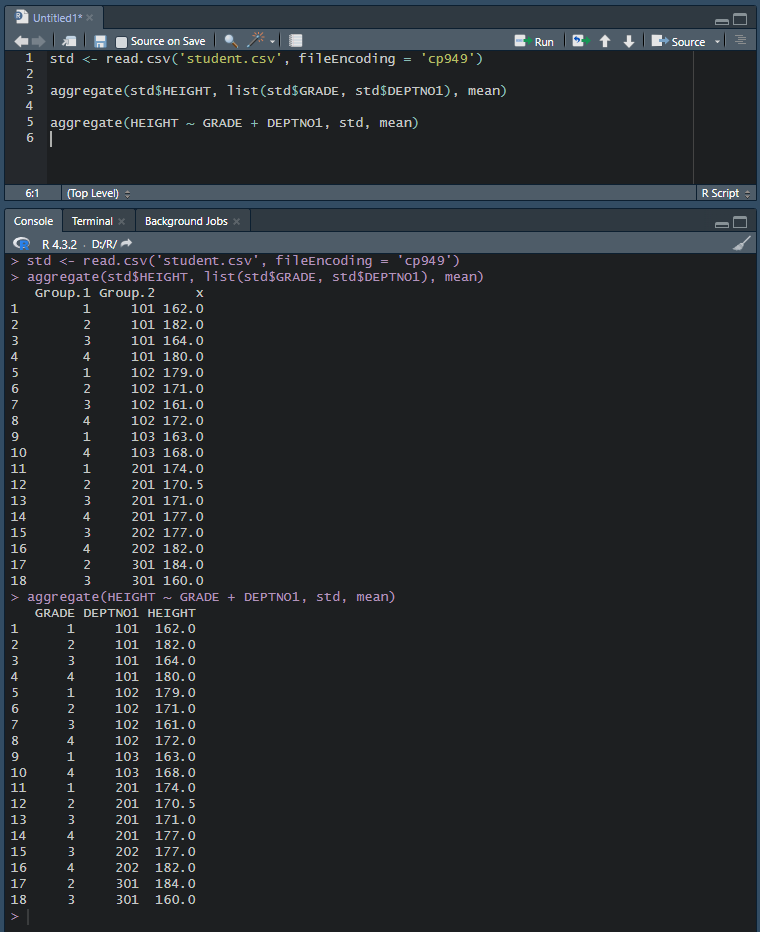The height and width of the screenshot is (932, 760).
Task: Source the active document
Action: pos(679,42)
